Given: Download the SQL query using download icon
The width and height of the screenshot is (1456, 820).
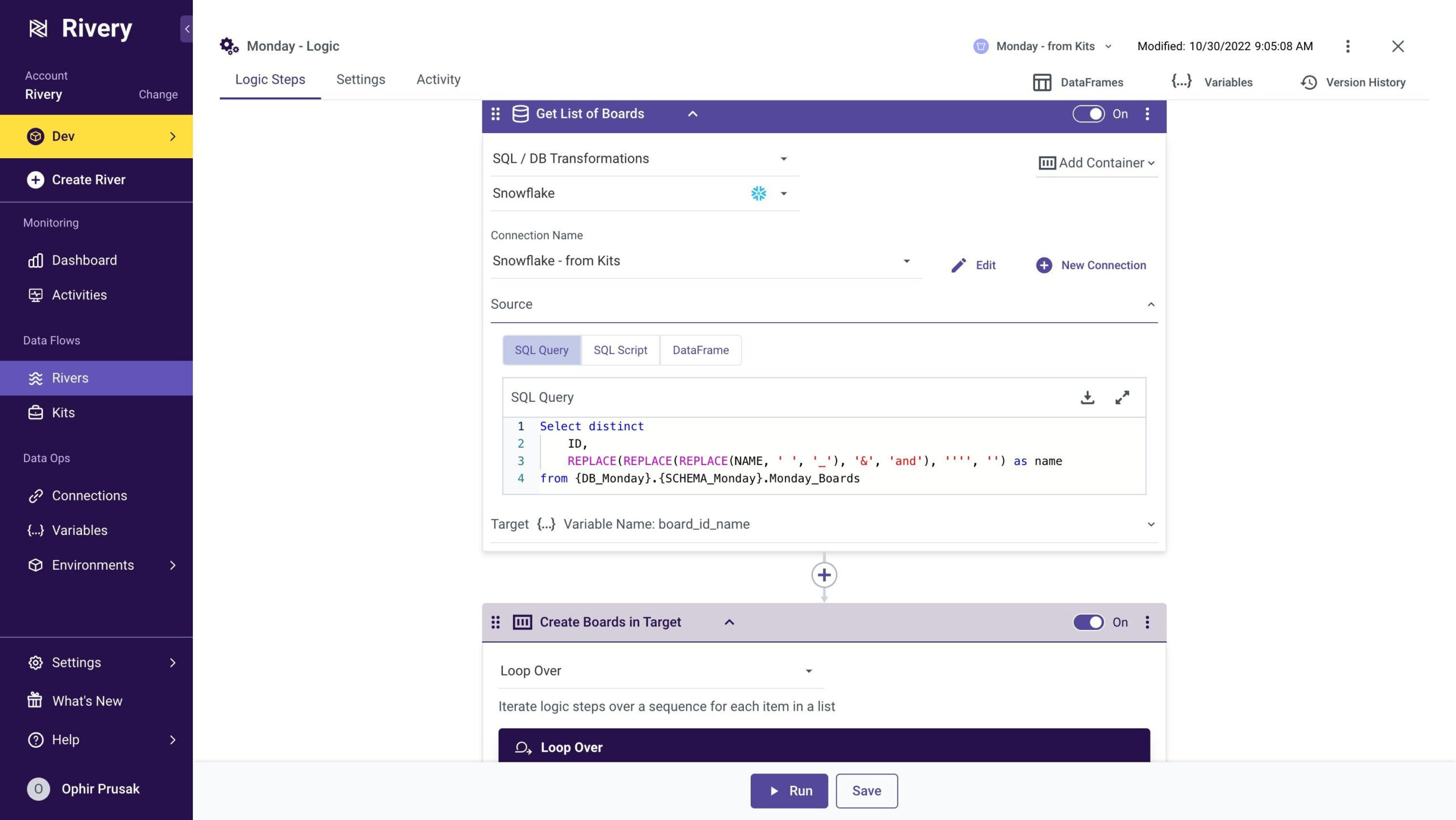Looking at the screenshot, I should coord(1087,397).
